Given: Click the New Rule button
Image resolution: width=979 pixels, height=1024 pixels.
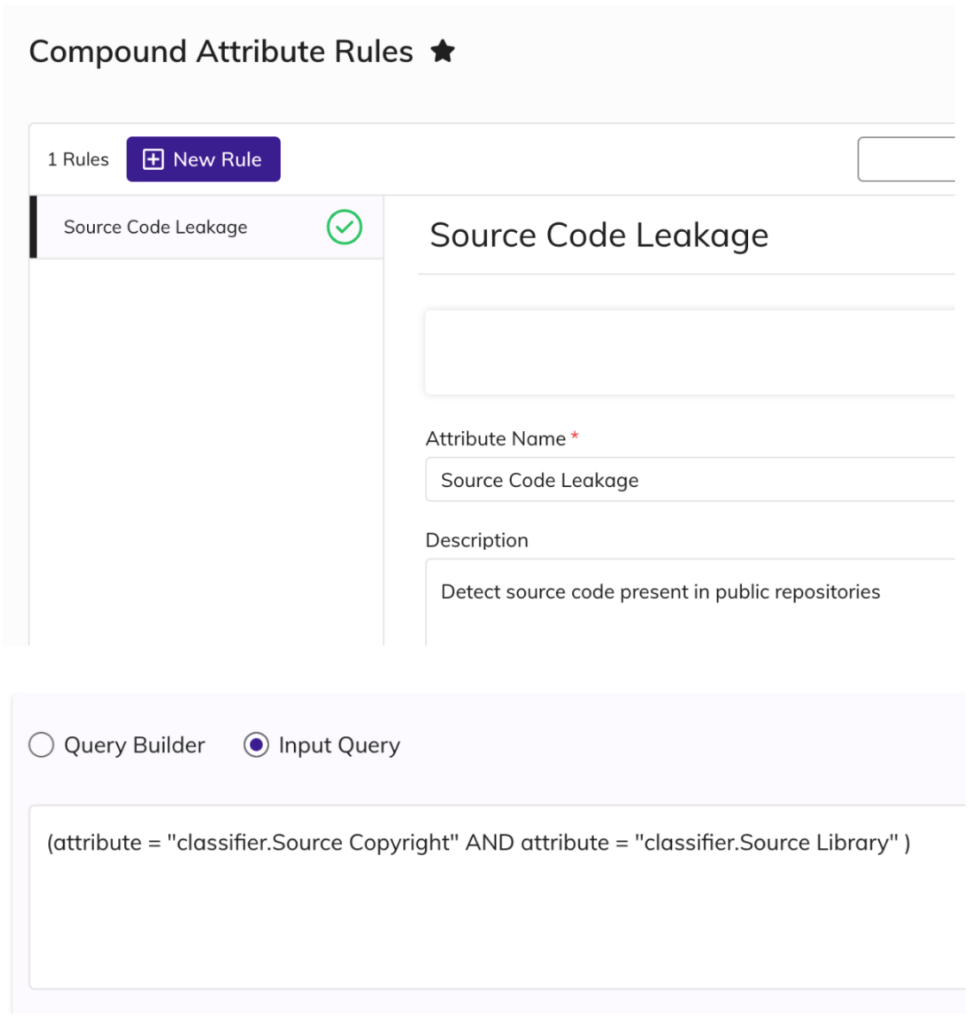Looking at the screenshot, I should (203, 158).
